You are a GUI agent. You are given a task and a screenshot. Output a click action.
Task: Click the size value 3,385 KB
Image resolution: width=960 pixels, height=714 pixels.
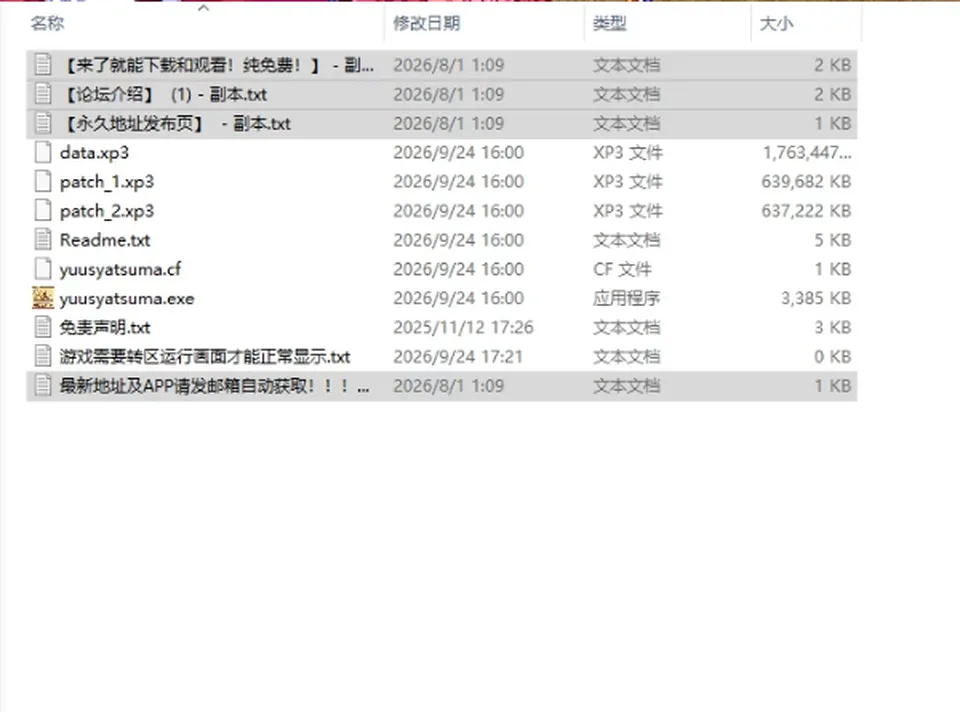click(816, 298)
